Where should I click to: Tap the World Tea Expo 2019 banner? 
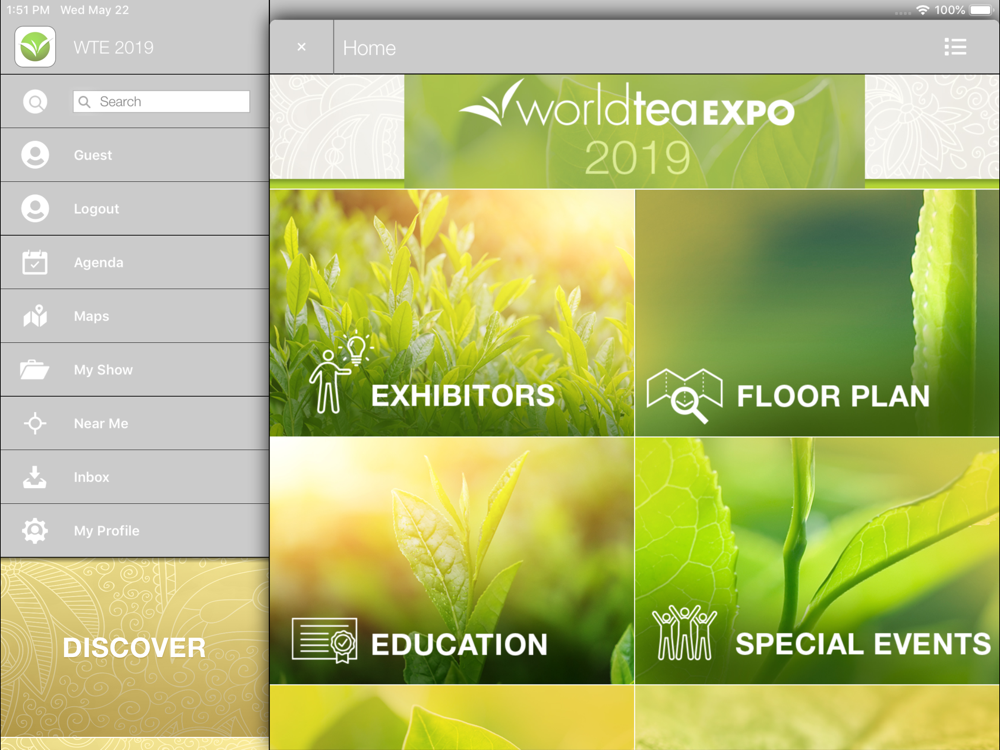coord(635,131)
